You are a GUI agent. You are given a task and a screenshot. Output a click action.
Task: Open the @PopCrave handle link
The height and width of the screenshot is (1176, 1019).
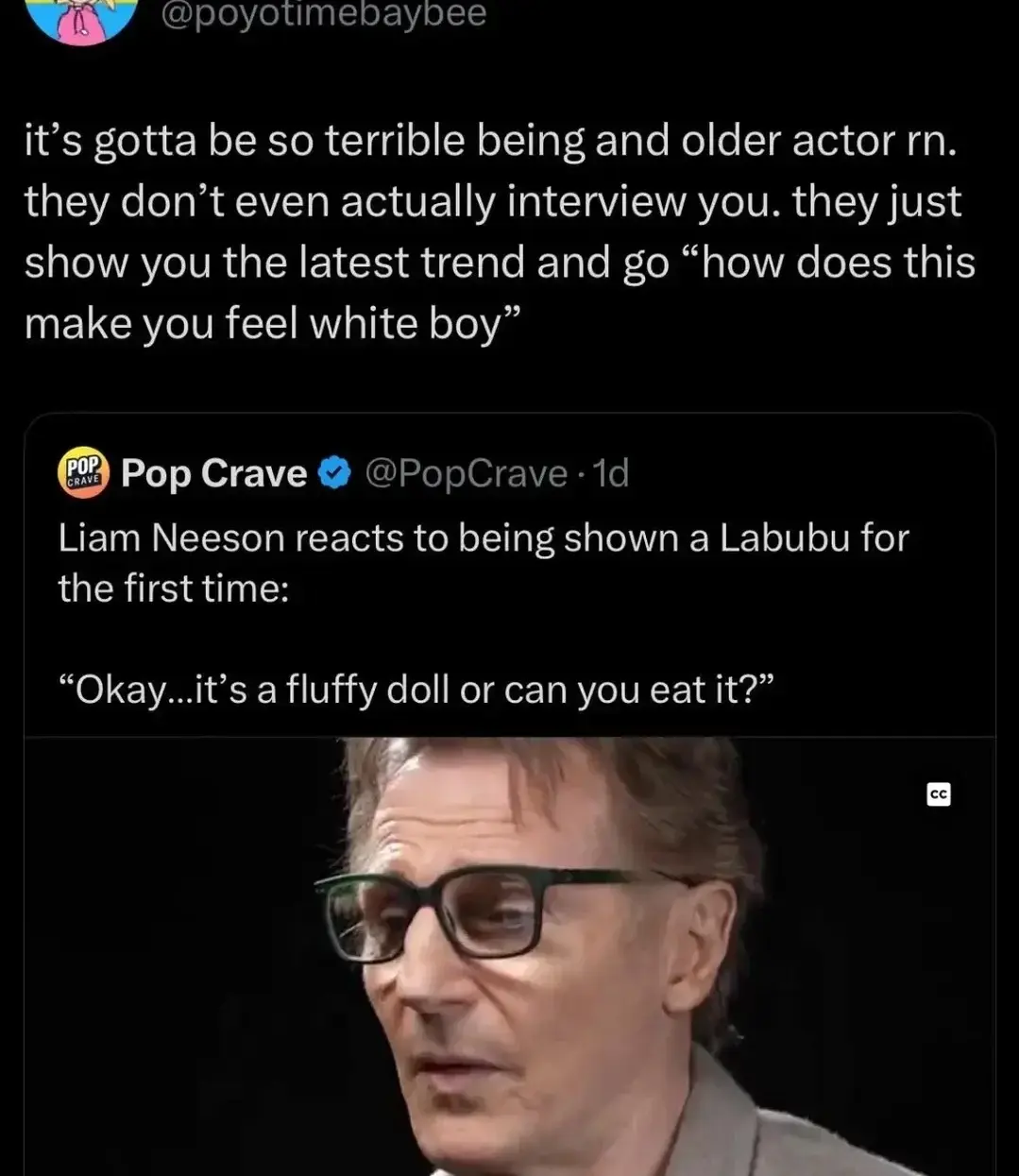coord(466,473)
